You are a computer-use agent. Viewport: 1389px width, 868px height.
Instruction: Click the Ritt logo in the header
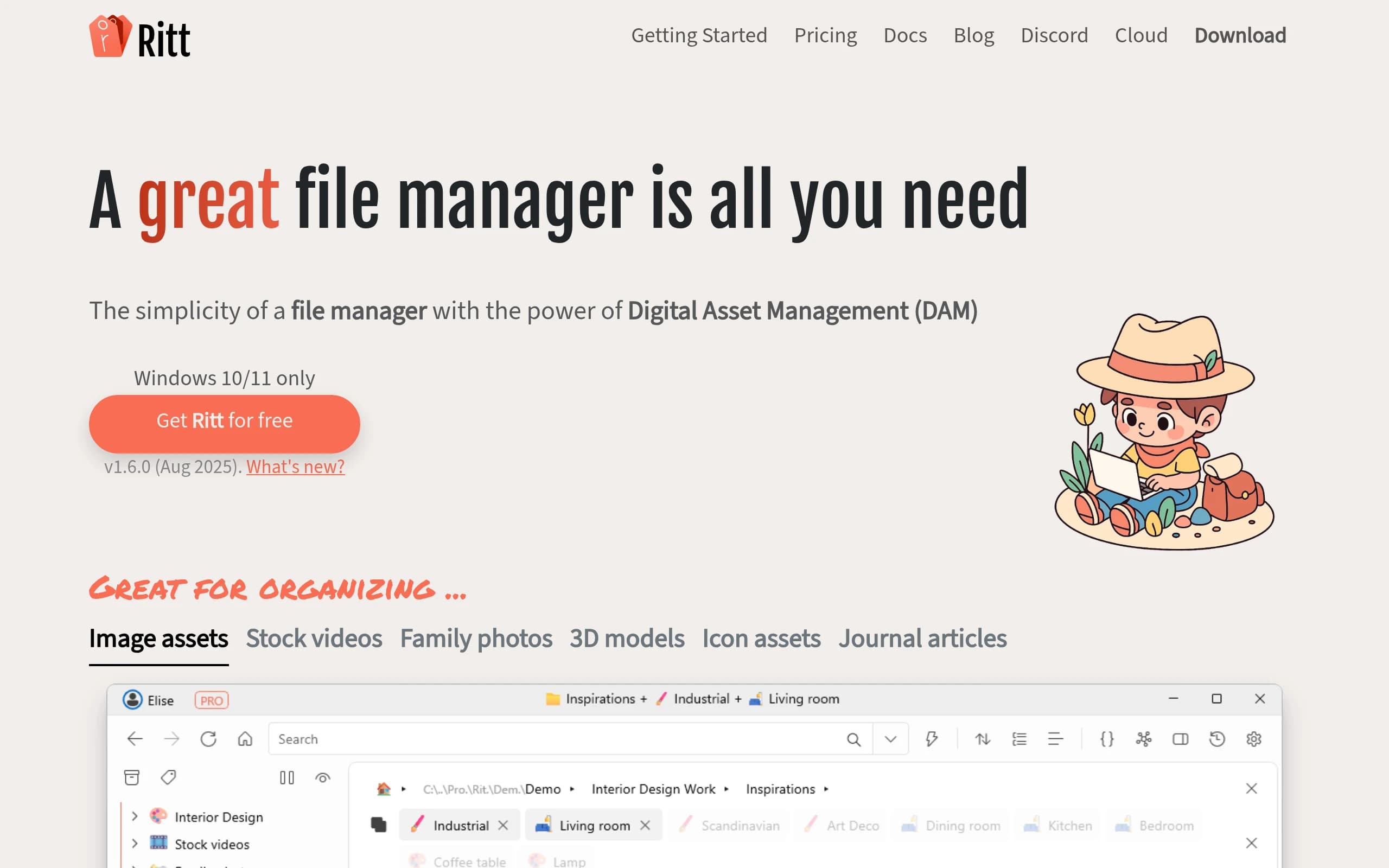pos(139,36)
